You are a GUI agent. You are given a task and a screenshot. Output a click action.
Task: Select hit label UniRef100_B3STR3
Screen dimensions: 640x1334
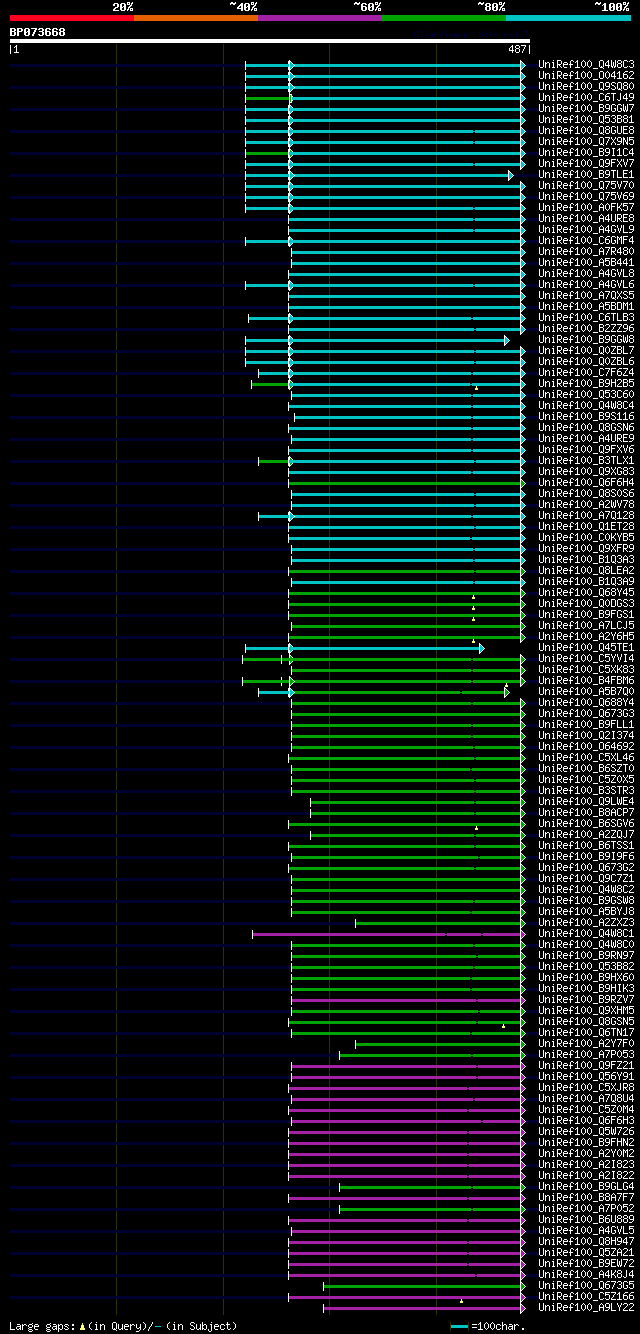(586, 790)
